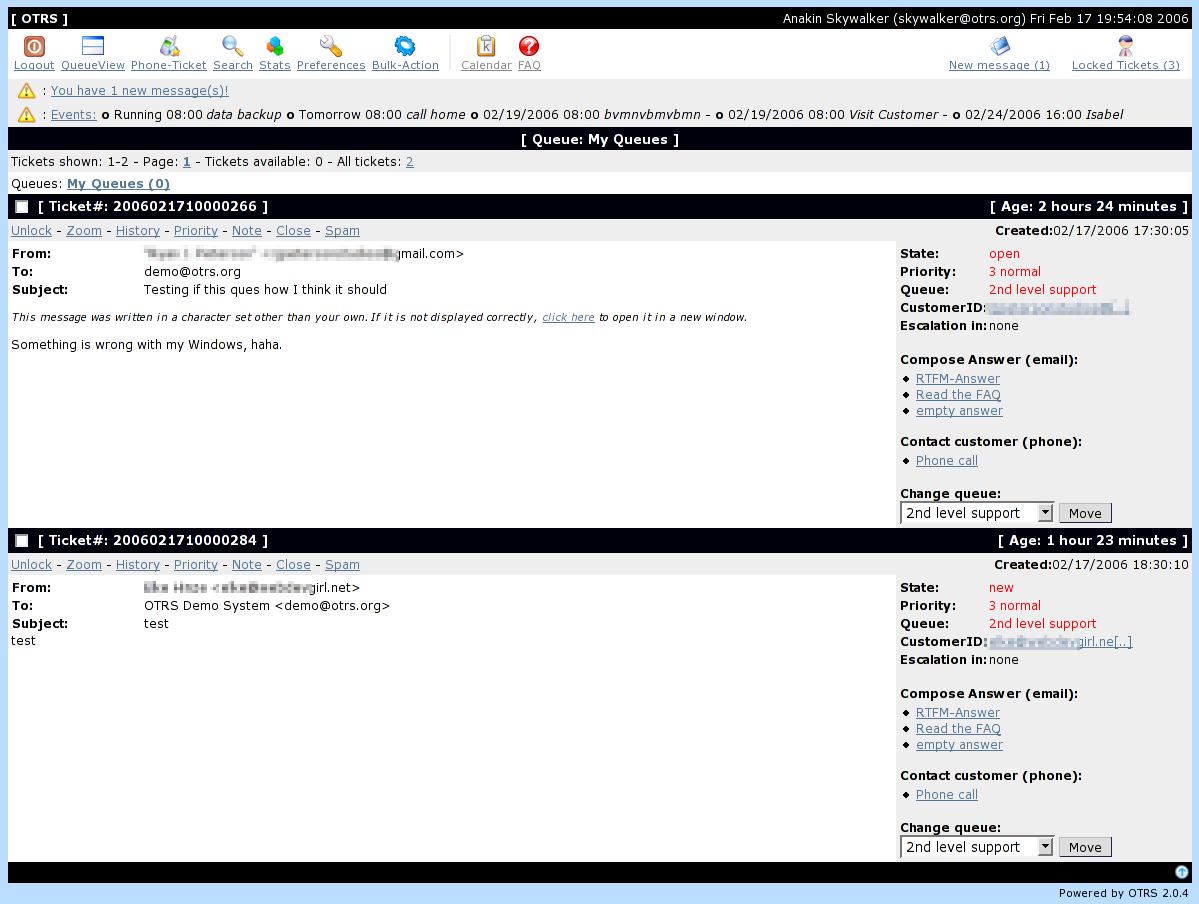The width and height of the screenshot is (1199, 904).
Task: Click Move button for first ticket
Action: tap(1085, 513)
